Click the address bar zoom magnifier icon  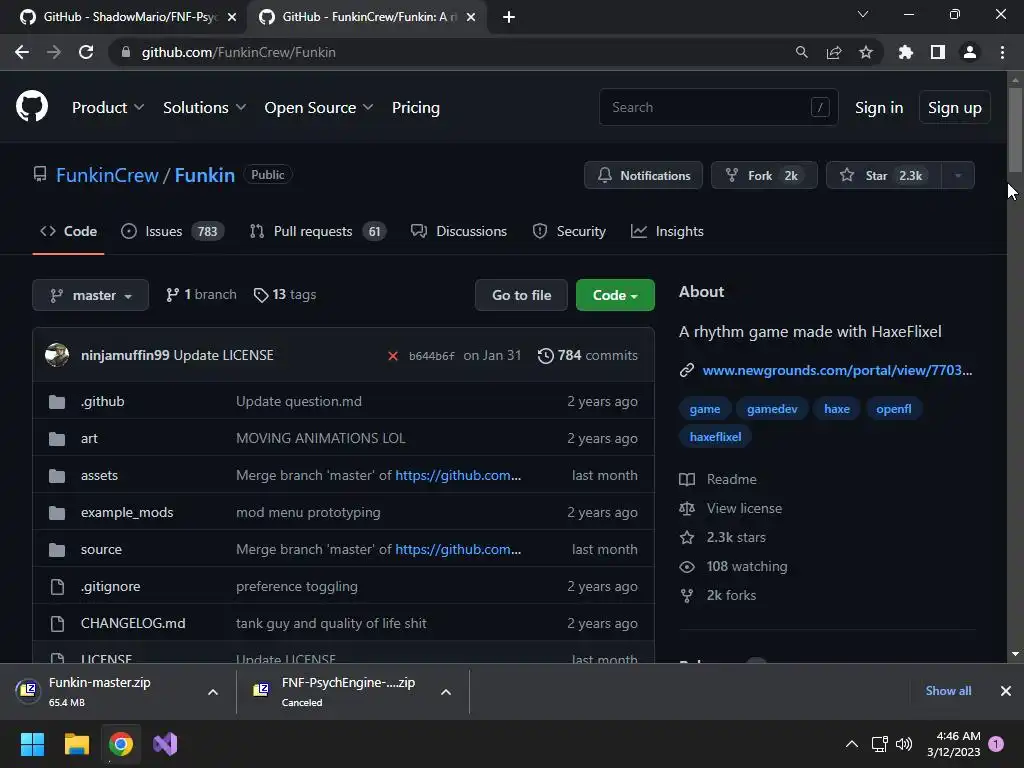[801, 52]
